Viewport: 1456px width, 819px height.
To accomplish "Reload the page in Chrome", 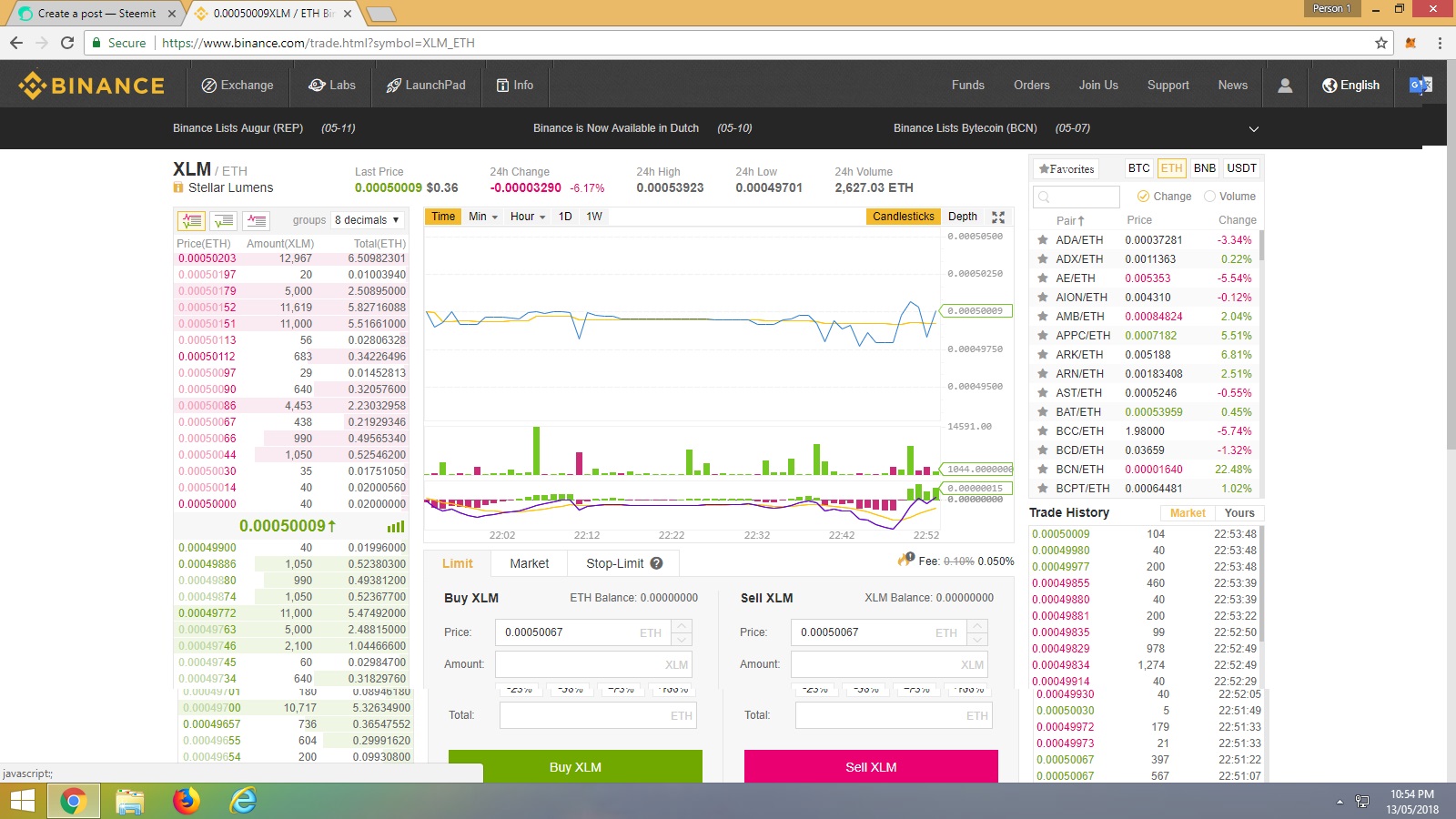I will pyautogui.click(x=67, y=43).
